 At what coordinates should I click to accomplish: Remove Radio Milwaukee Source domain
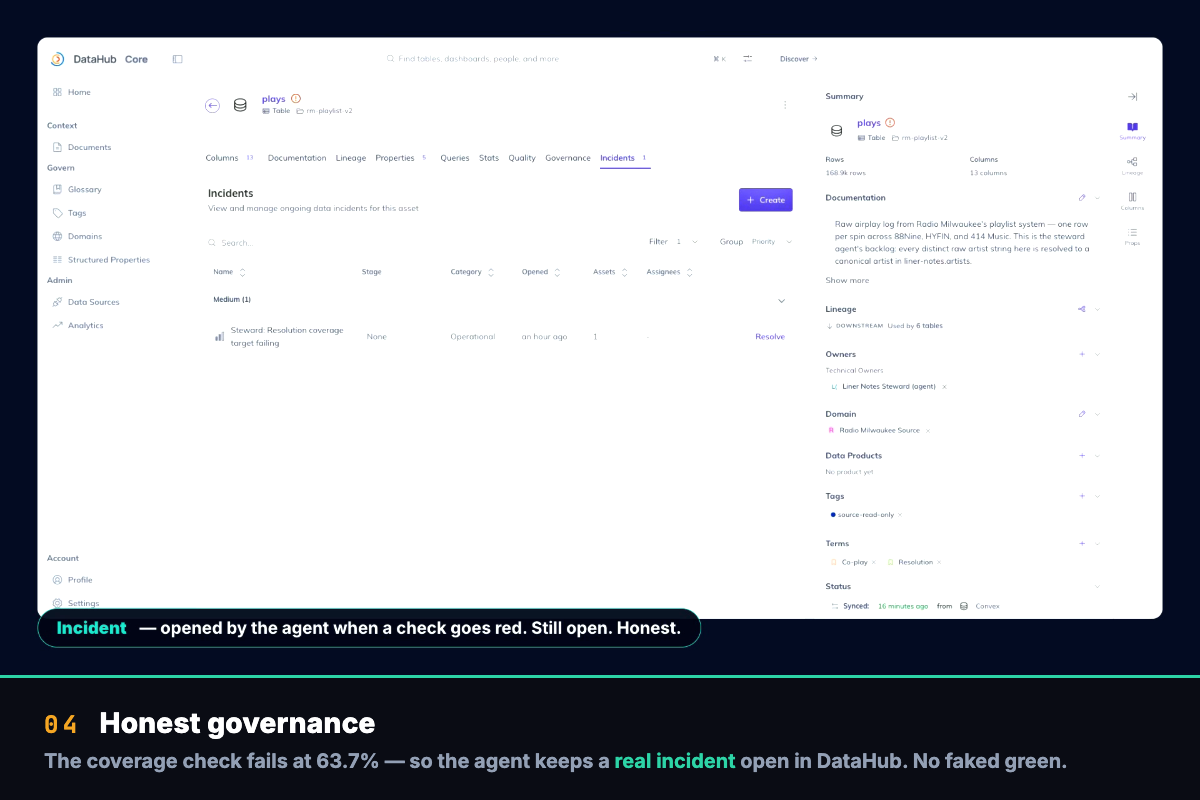(928, 430)
